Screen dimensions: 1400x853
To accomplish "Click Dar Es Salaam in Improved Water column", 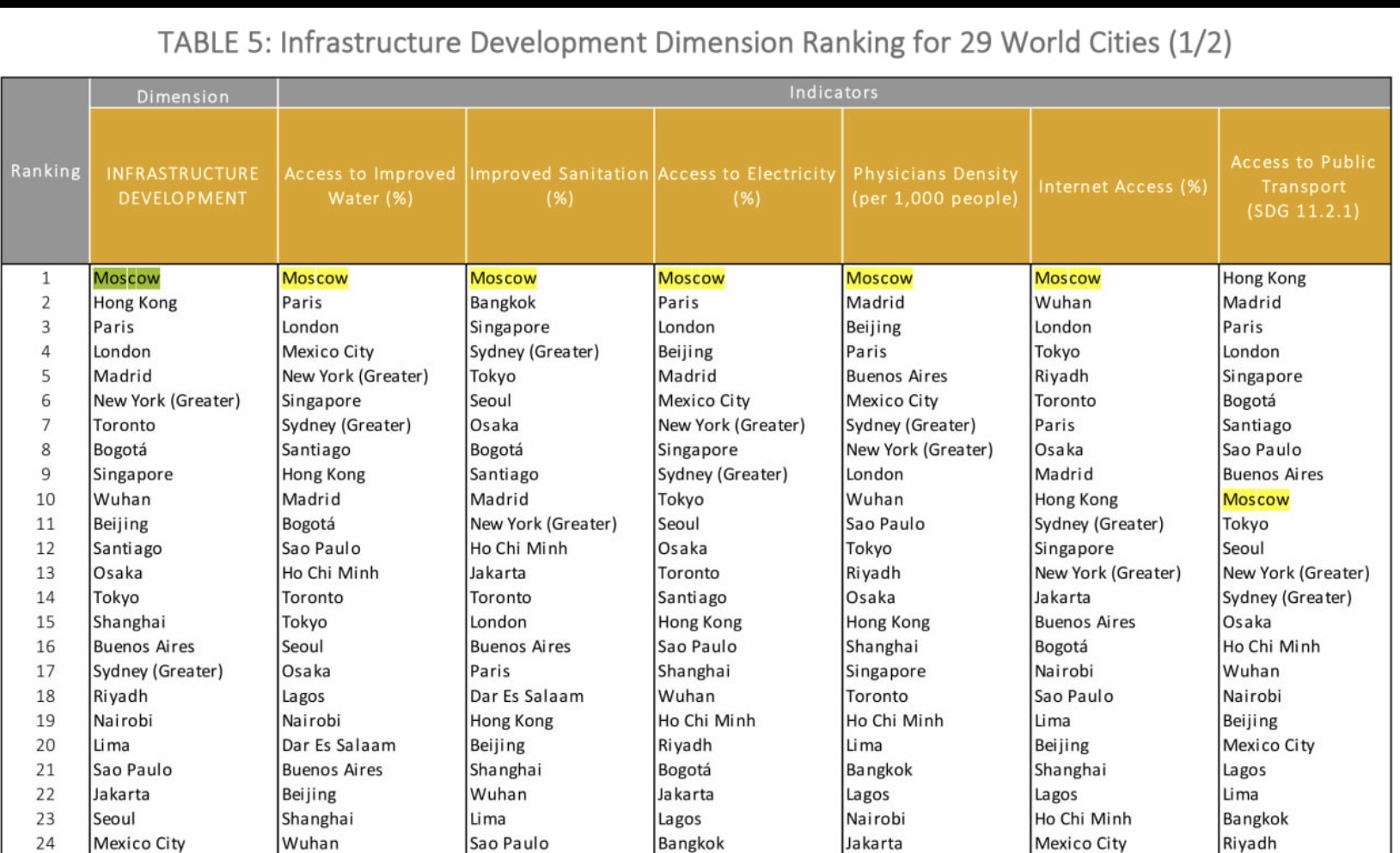I will pyautogui.click(x=339, y=745).
